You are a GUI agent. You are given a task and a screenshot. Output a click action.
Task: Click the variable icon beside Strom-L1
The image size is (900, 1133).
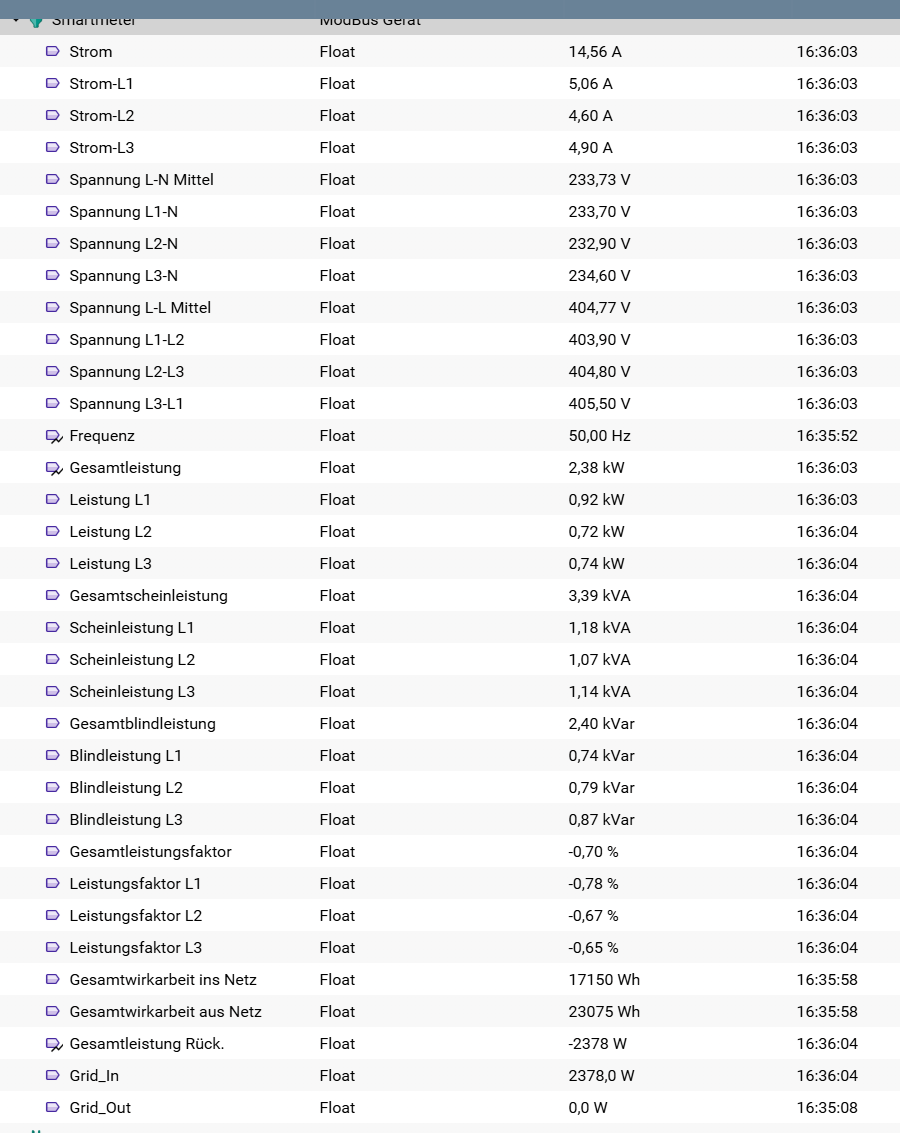pyautogui.click(x=53, y=84)
